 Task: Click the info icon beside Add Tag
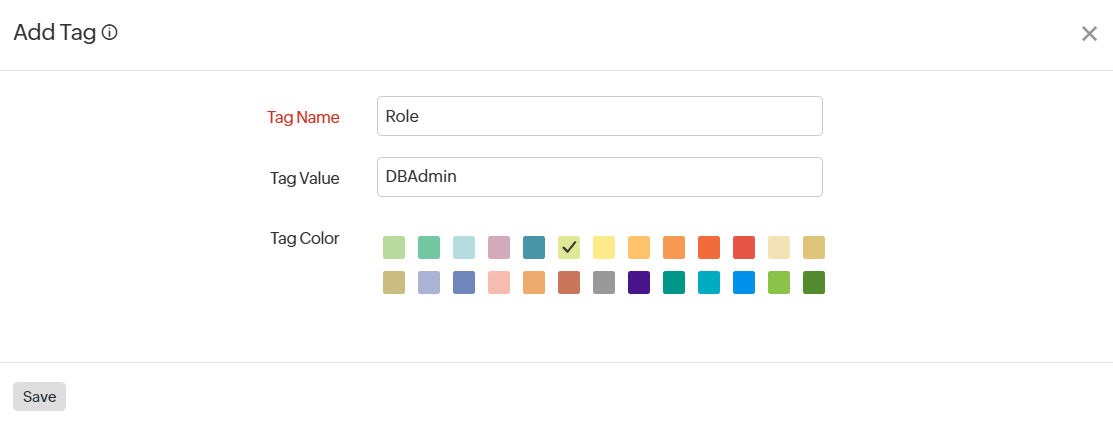pos(109,33)
